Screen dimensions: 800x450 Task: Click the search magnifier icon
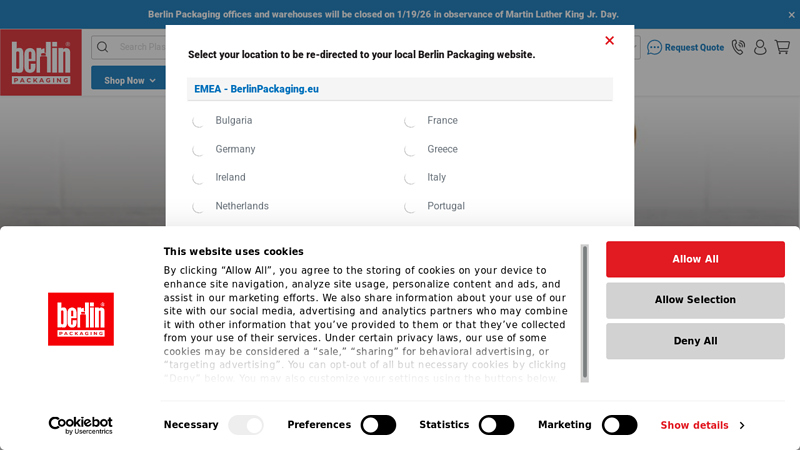click(103, 47)
